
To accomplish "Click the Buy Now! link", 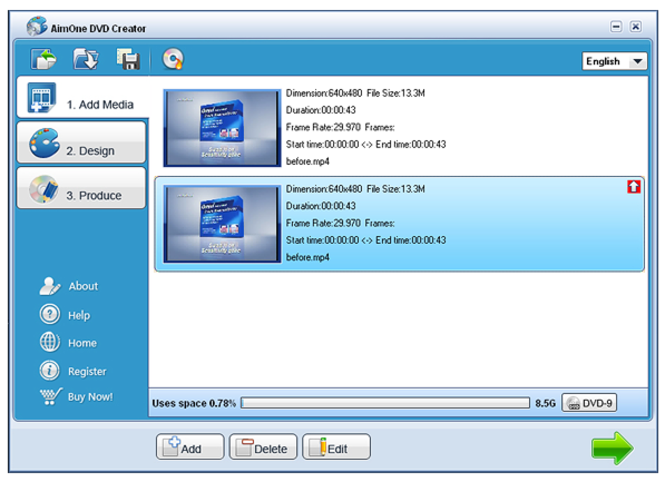I will 90,397.
